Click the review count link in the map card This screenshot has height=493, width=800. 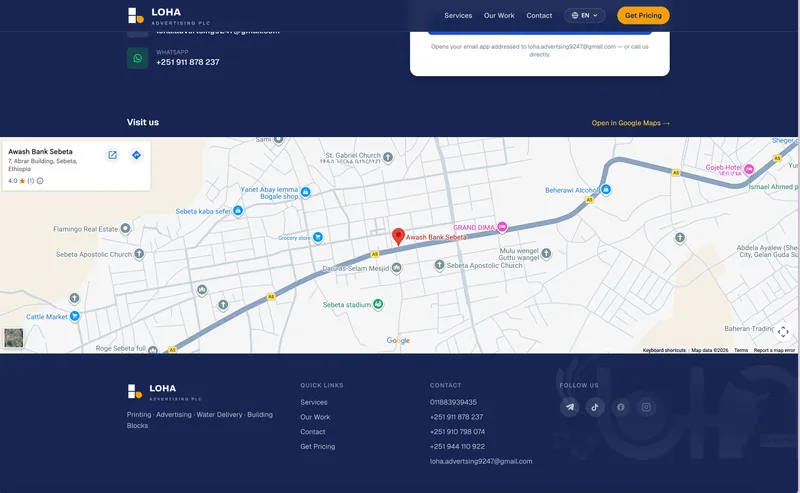pyautogui.click(x=31, y=181)
